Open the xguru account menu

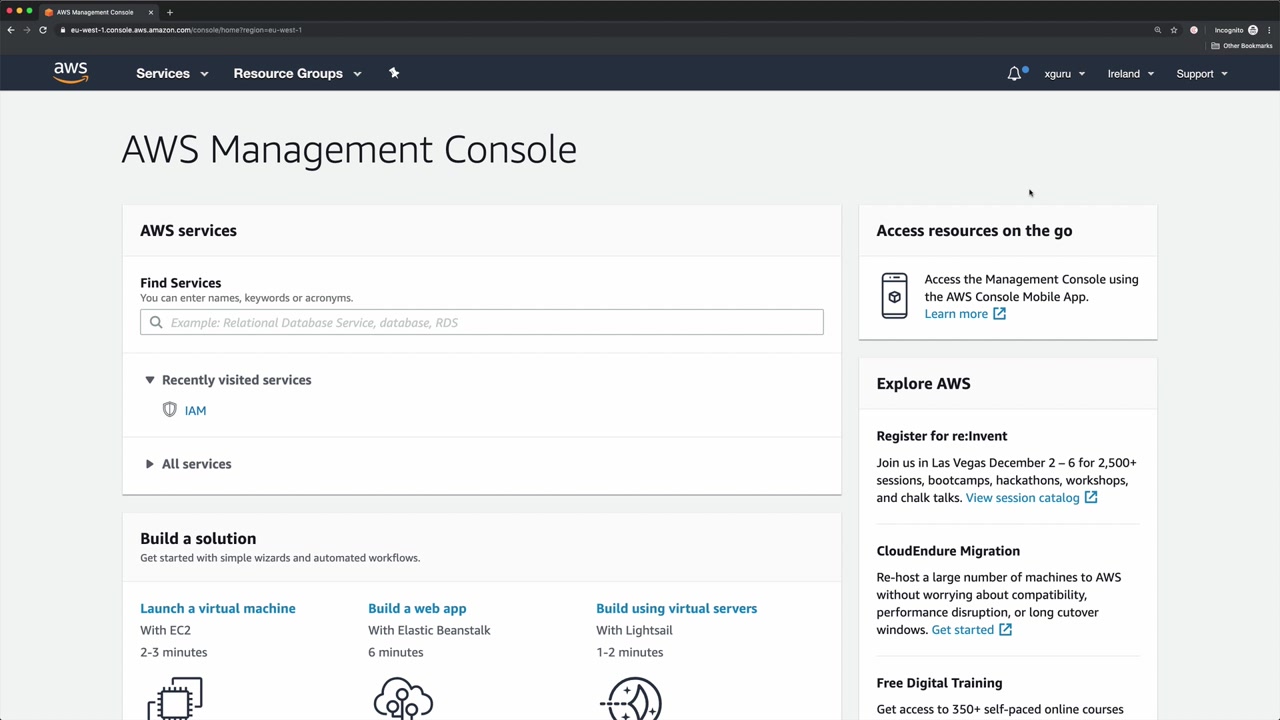tap(1064, 74)
